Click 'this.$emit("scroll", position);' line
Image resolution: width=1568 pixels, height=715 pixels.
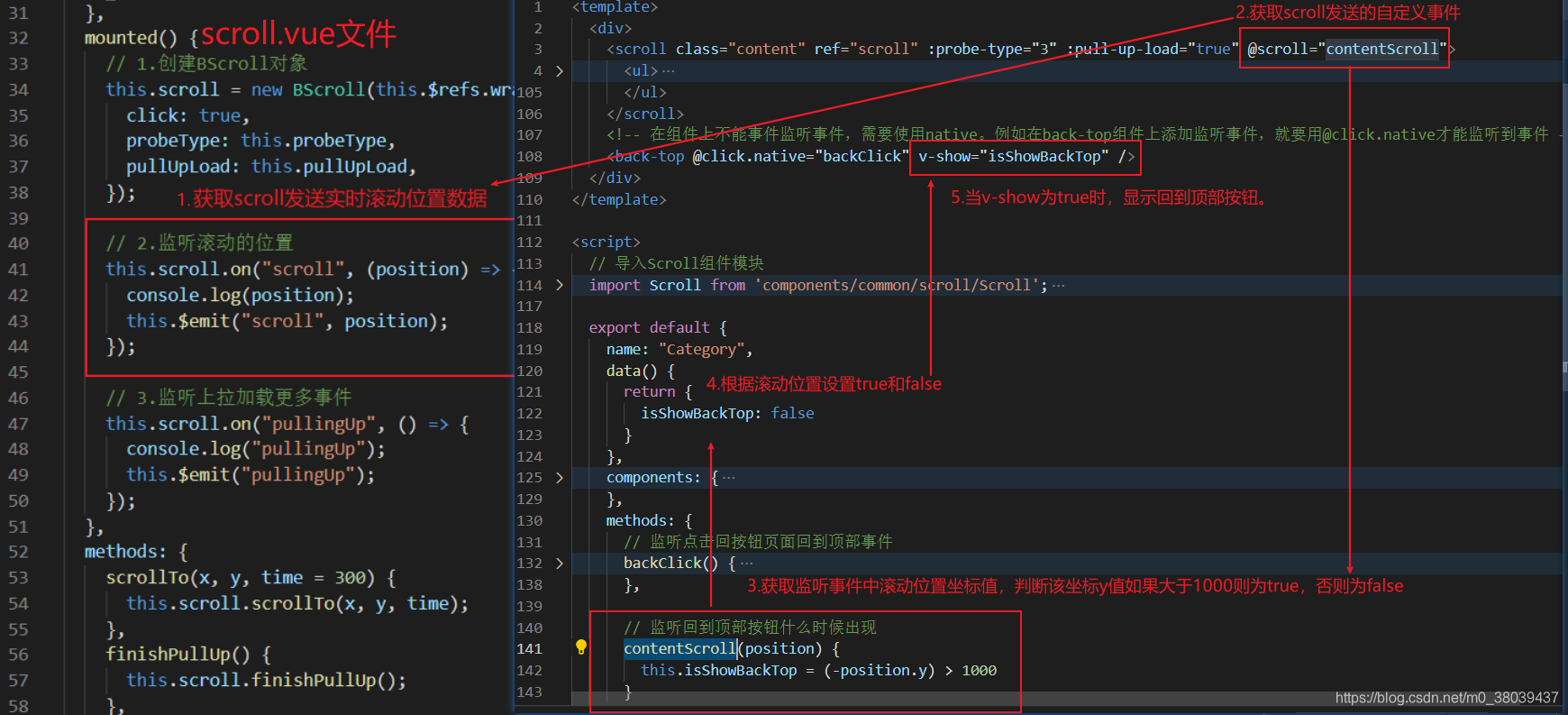(287, 321)
